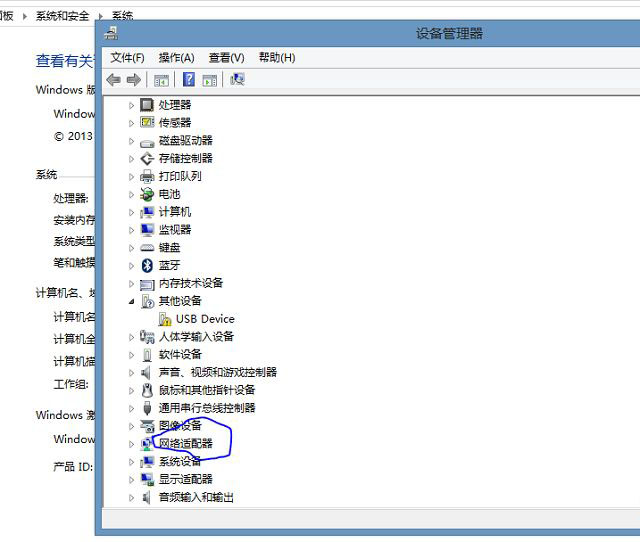Expand the 通用串行总线控制器 node
640x542 pixels.
point(131,408)
